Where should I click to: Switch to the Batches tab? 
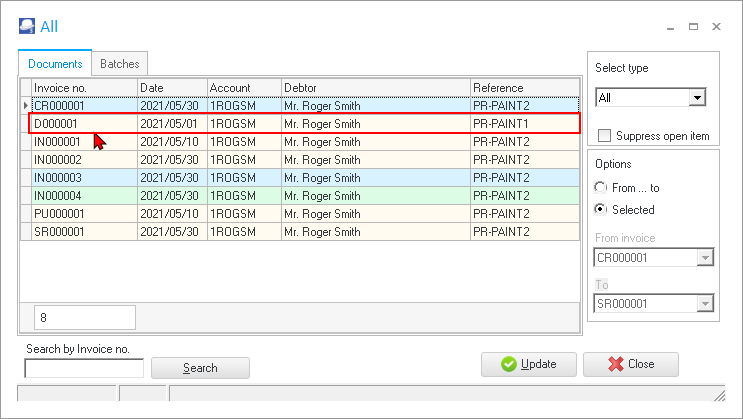point(120,63)
